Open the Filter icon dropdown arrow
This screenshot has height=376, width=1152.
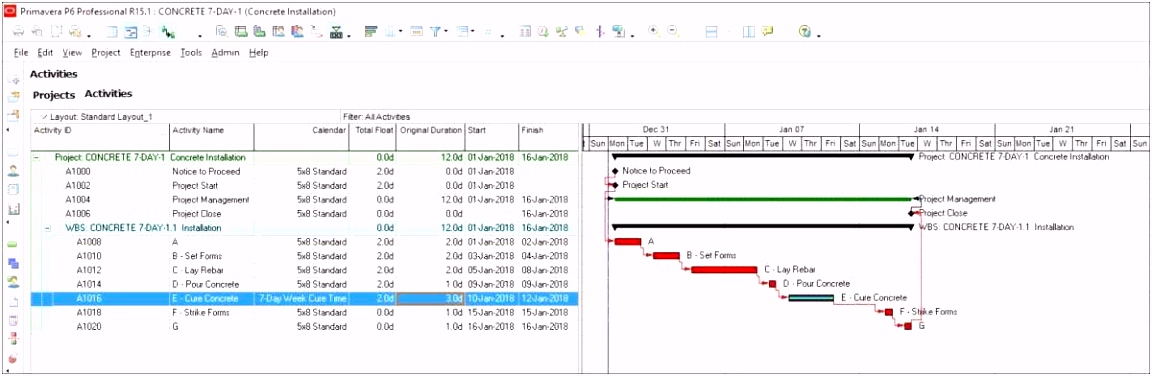pos(446,32)
